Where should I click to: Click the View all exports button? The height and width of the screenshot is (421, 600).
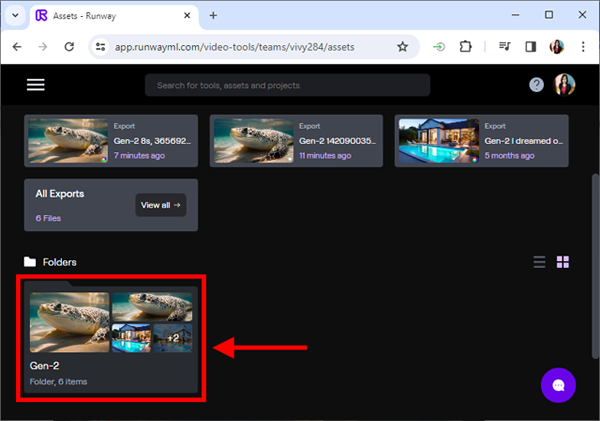[x=161, y=205]
